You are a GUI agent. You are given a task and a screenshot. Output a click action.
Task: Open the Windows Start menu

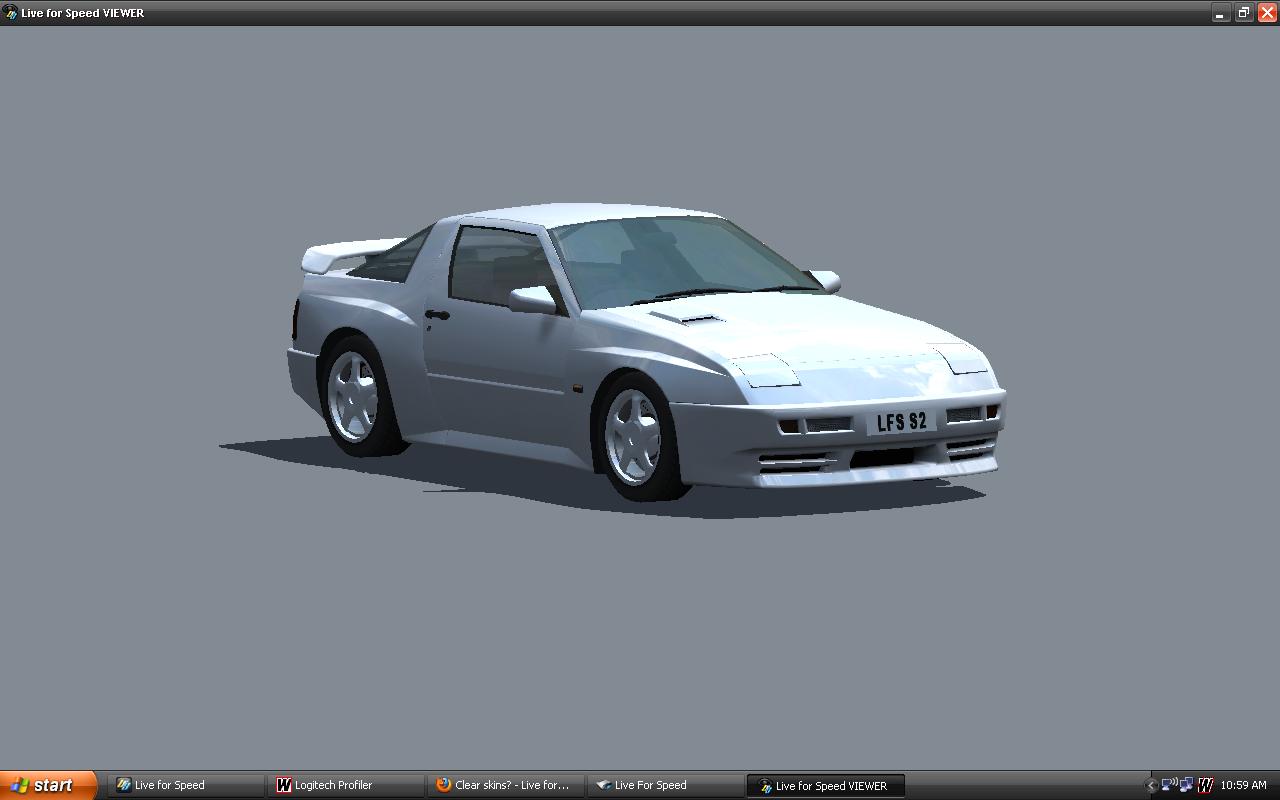[48, 785]
